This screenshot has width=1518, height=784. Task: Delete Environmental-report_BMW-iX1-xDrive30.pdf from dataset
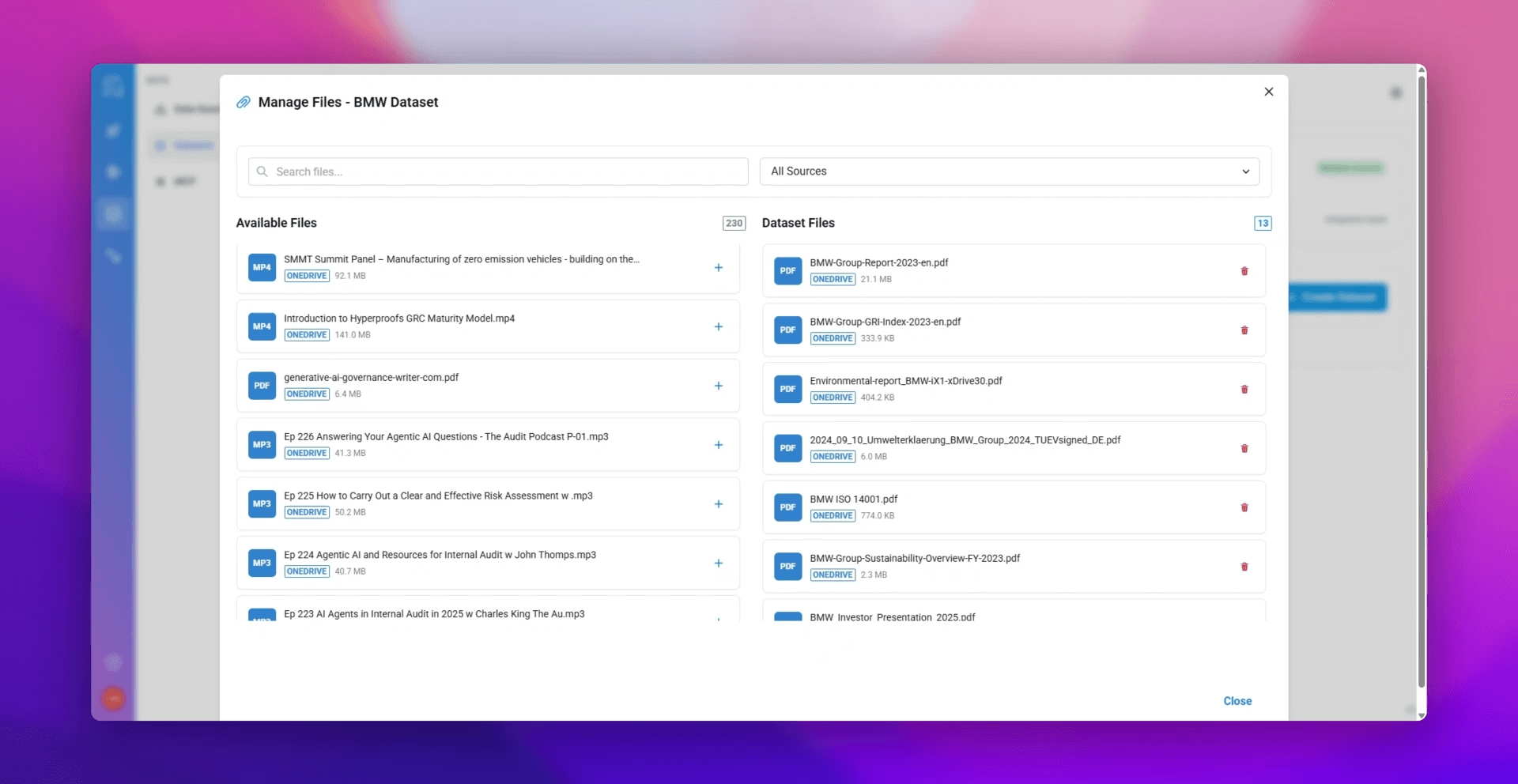coord(1244,390)
